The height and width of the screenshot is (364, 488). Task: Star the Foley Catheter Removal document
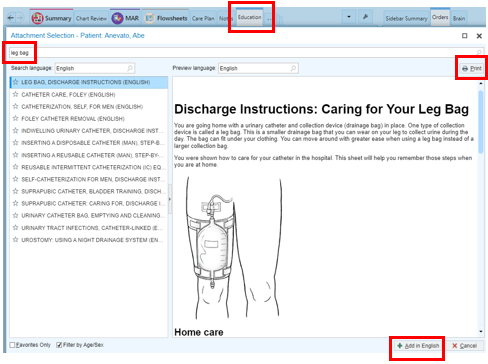(x=15, y=118)
